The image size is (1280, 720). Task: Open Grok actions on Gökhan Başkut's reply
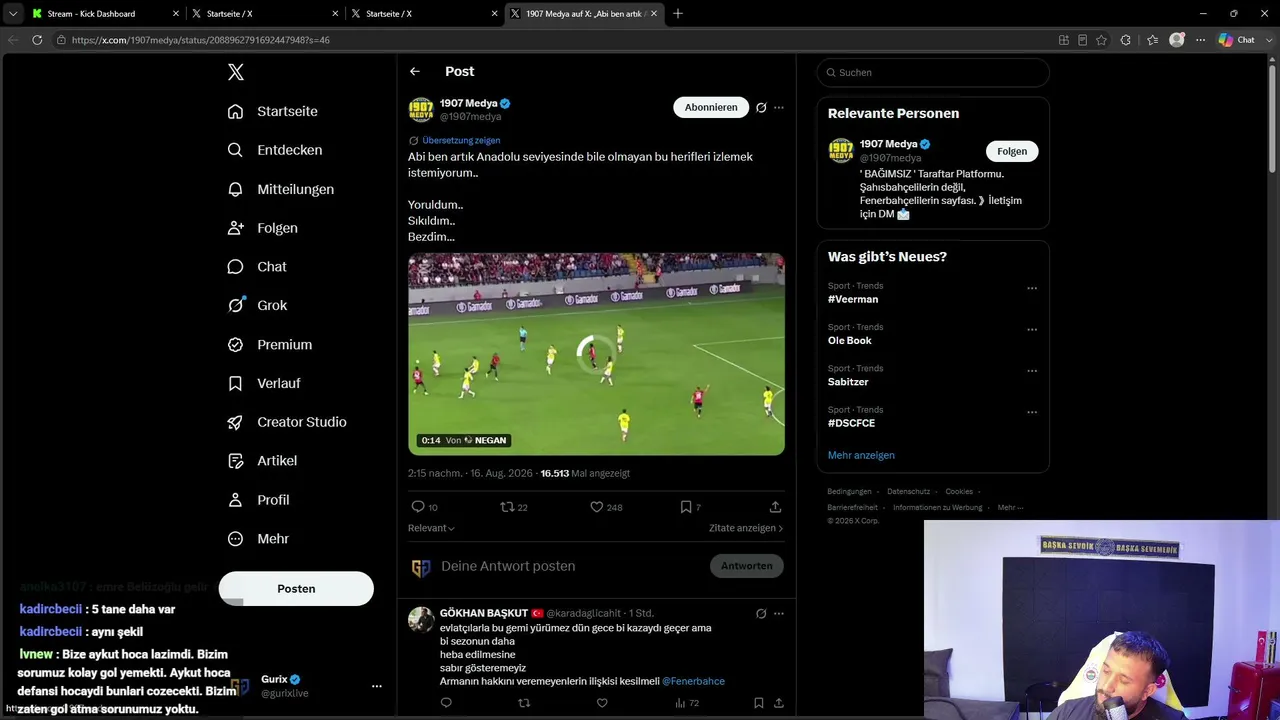point(761,613)
